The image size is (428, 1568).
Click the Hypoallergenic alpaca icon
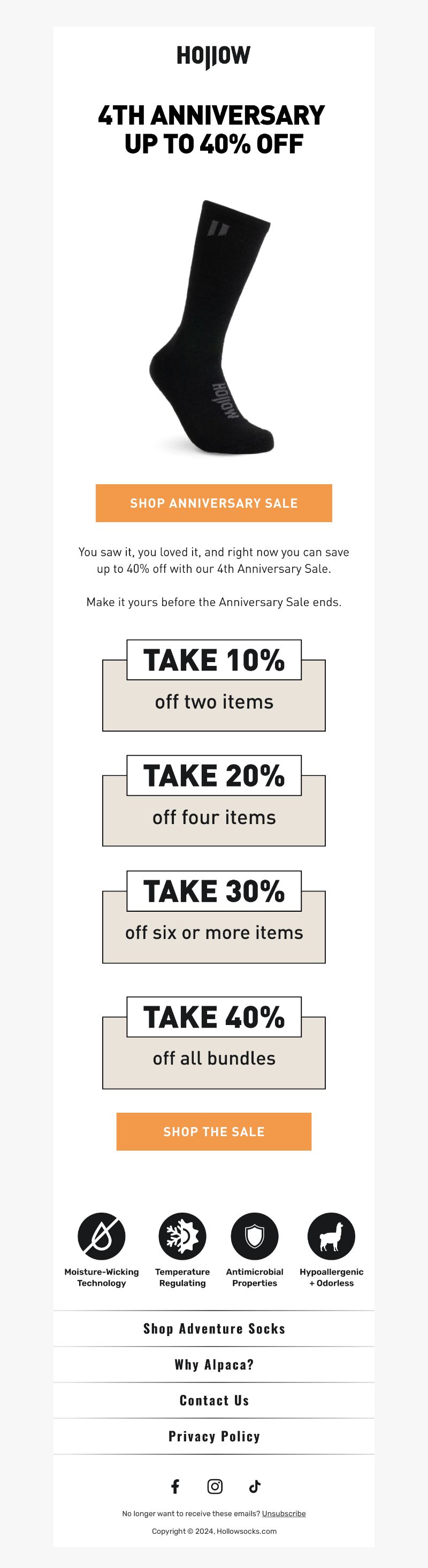point(331,1236)
